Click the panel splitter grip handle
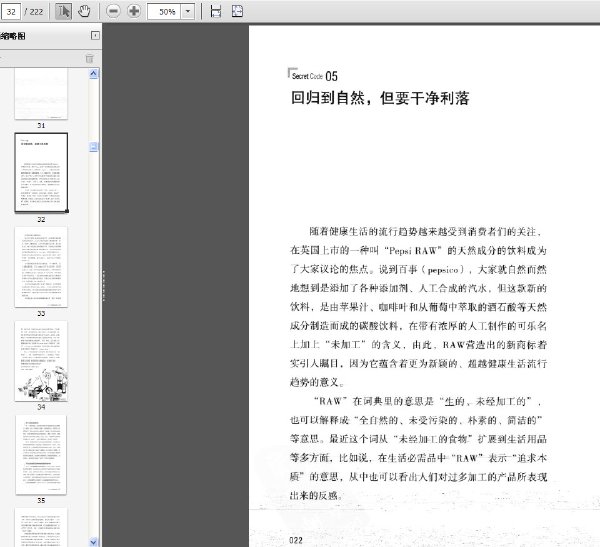600x547 pixels. [104, 285]
